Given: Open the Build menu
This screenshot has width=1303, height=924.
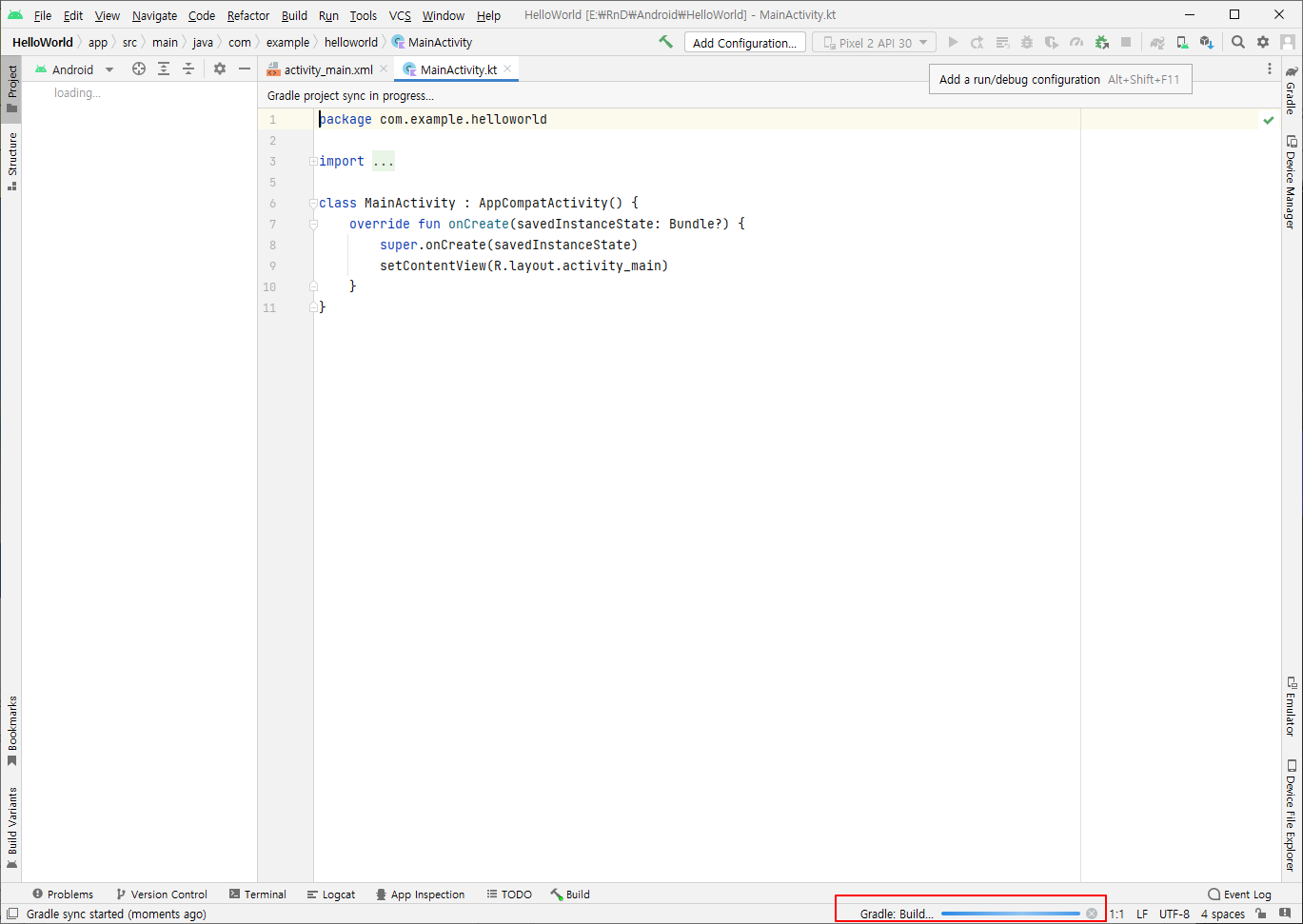Looking at the screenshot, I should click(294, 15).
